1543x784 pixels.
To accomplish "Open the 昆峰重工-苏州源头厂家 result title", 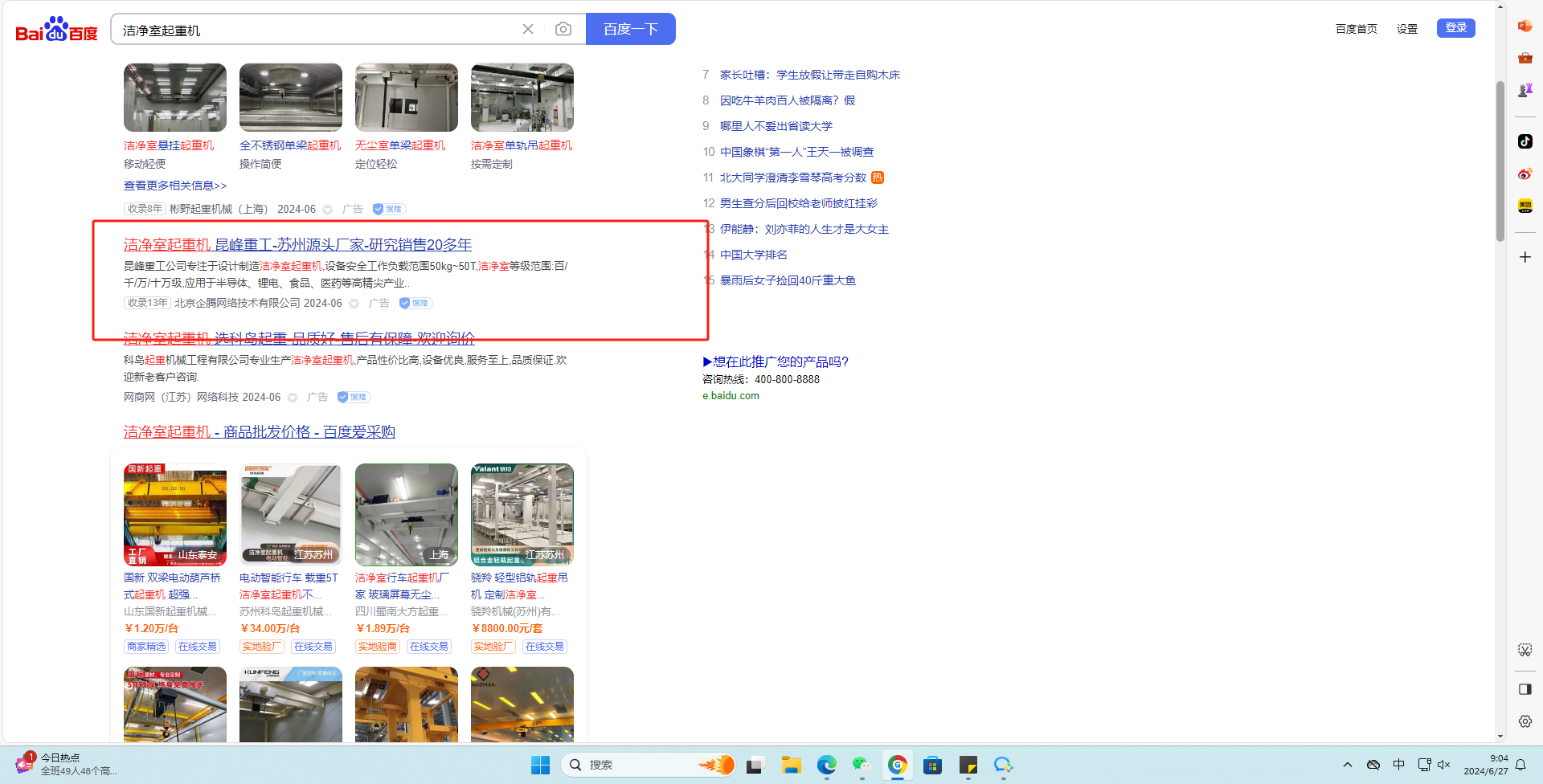I will tap(297, 244).
